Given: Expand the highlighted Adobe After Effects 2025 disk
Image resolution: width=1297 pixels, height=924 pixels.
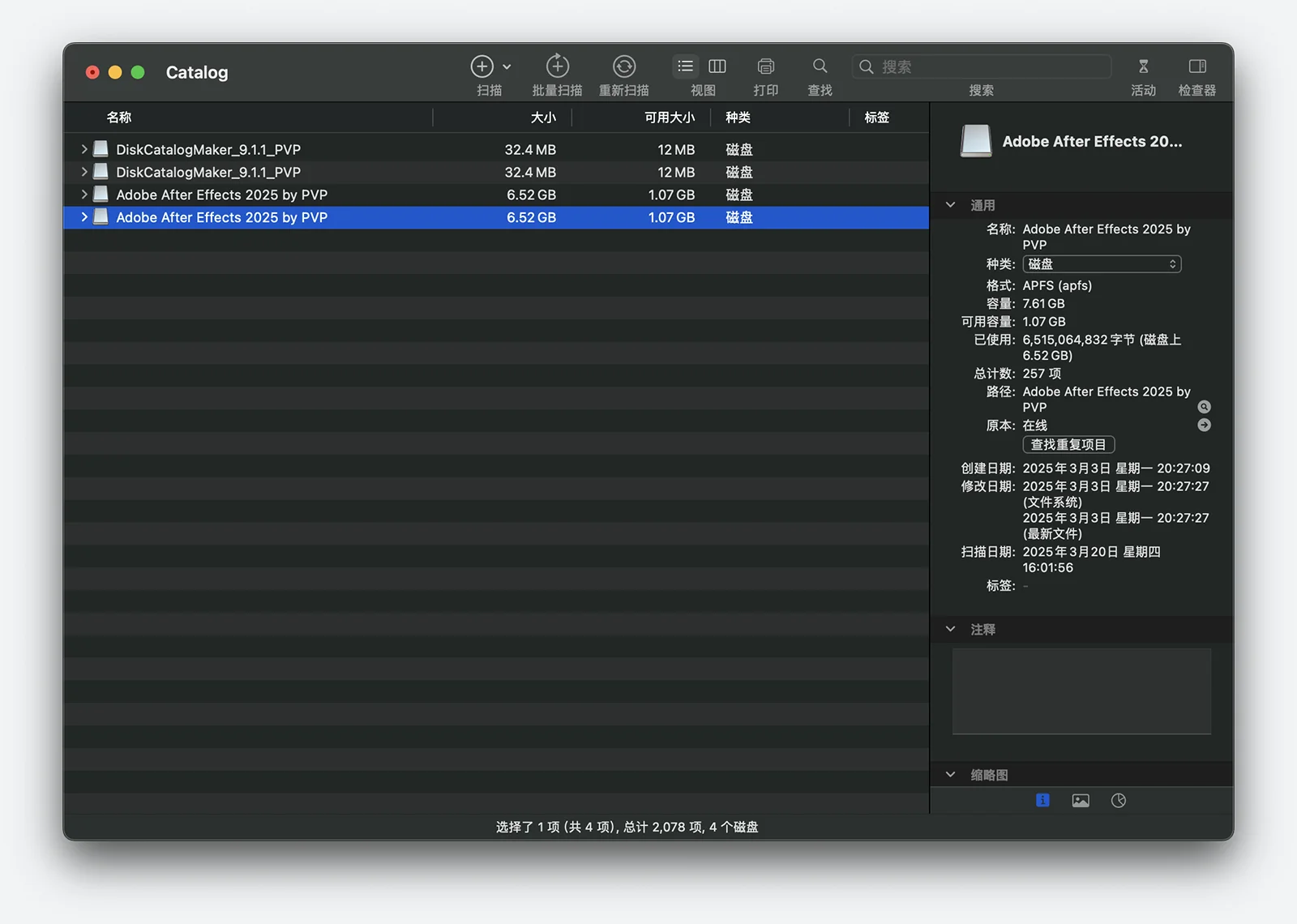Looking at the screenshot, I should pos(83,217).
